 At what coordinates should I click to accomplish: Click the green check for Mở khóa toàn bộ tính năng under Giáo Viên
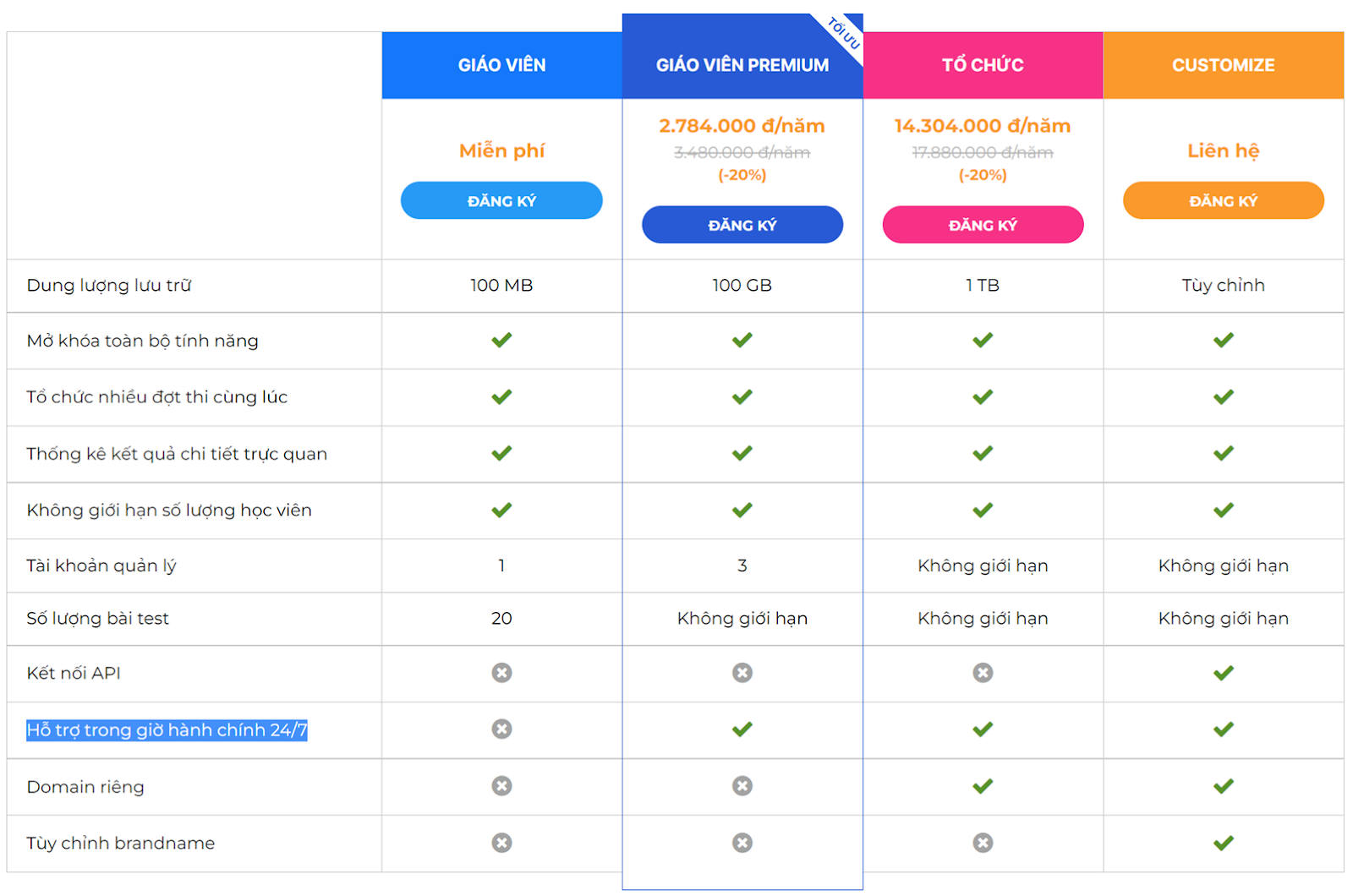(x=501, y=340)
